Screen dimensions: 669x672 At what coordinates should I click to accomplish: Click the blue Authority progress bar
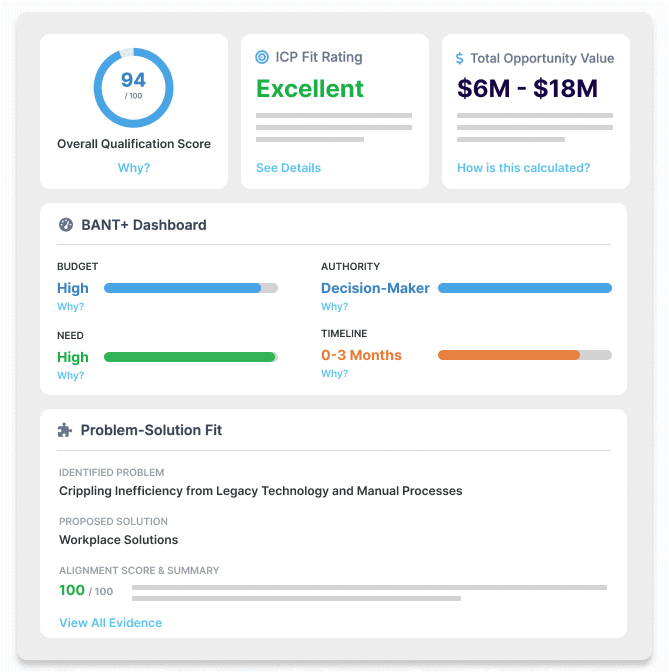tap(524, 288)
